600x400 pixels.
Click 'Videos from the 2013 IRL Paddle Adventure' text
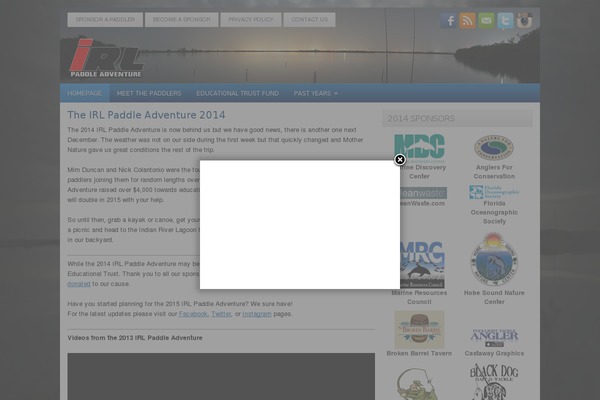click(135, 338)
